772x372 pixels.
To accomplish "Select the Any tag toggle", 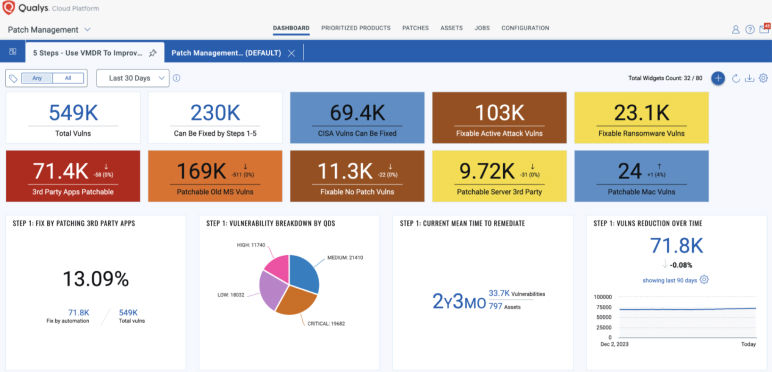I will pyautogui.click(x=37, y=78).
